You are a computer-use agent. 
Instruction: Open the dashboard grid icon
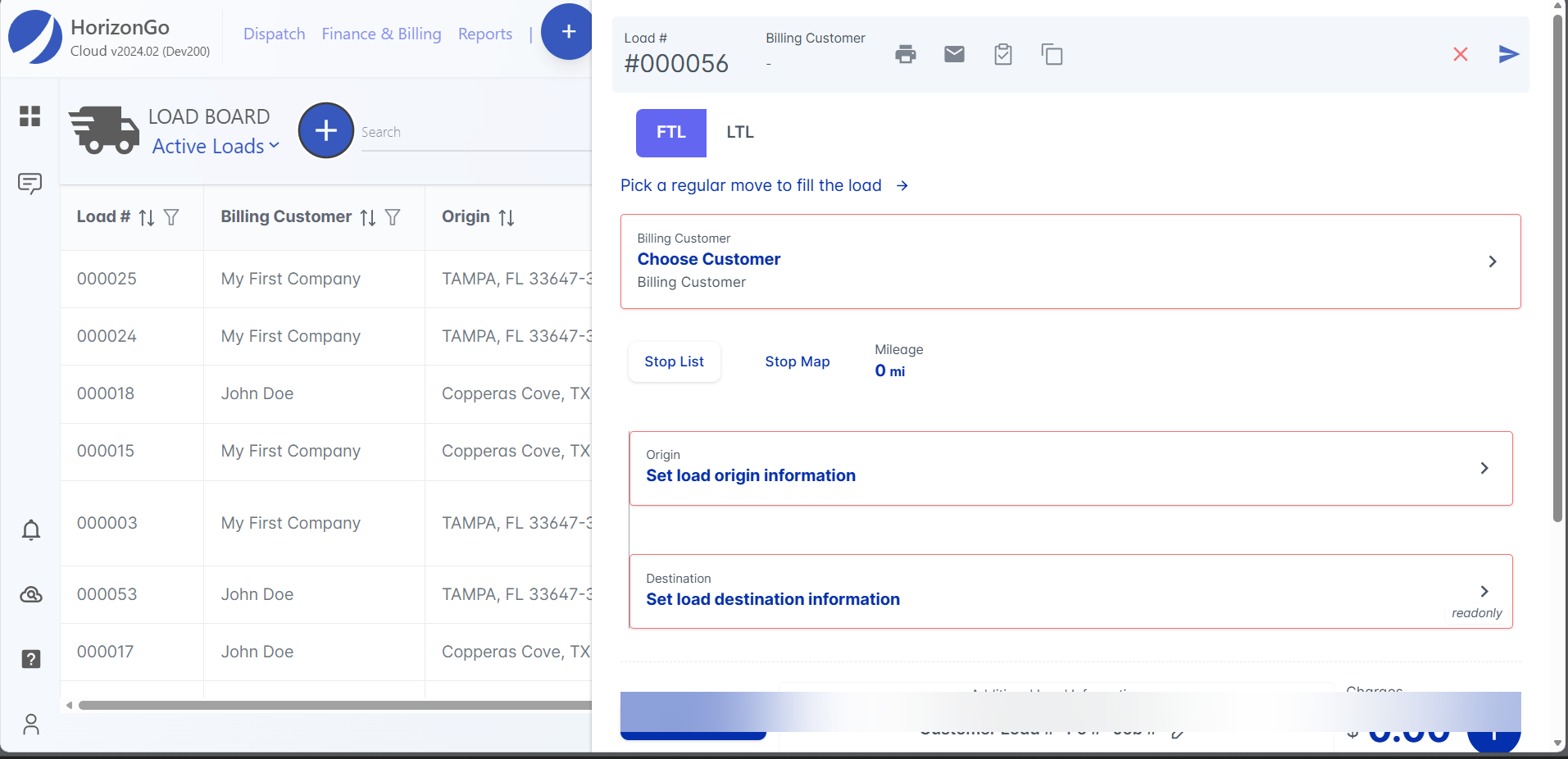coord(30,116)
